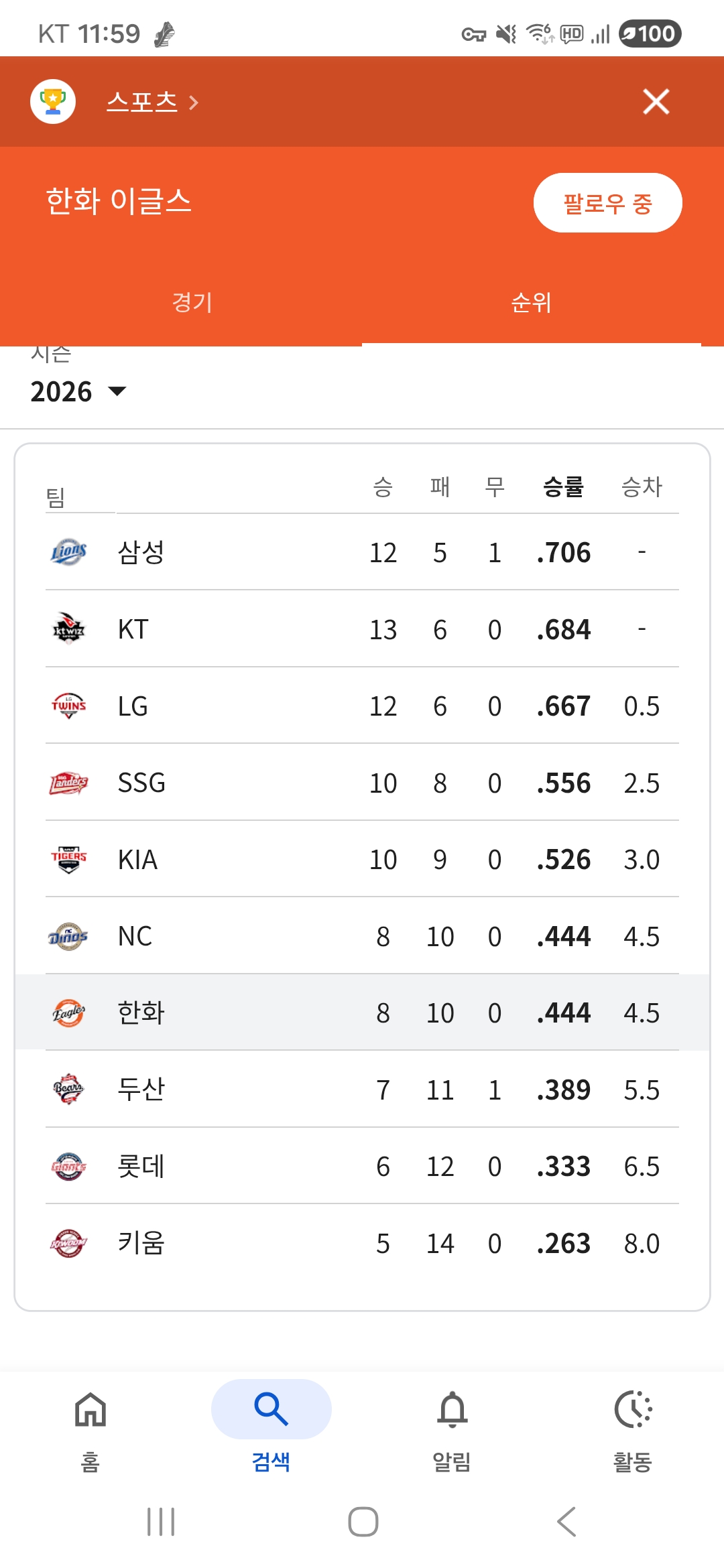Open the 두산 team name link
This screenshot has height=1568, width=724.
141,1090
